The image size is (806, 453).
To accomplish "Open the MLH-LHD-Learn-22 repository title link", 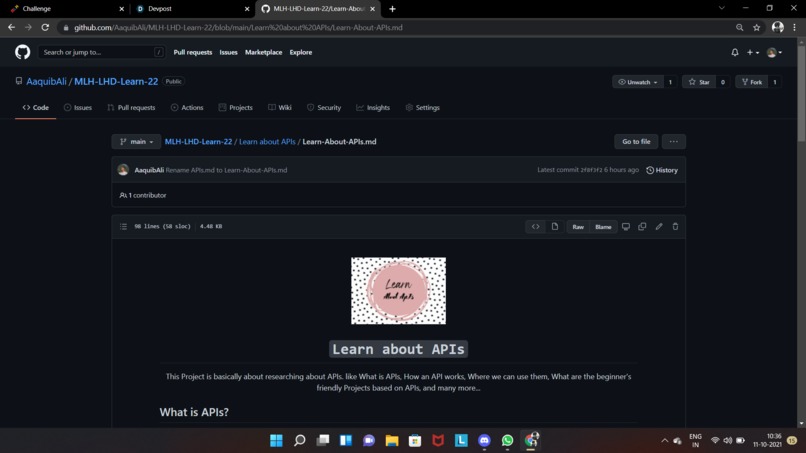I will click(x=116, y=82).
